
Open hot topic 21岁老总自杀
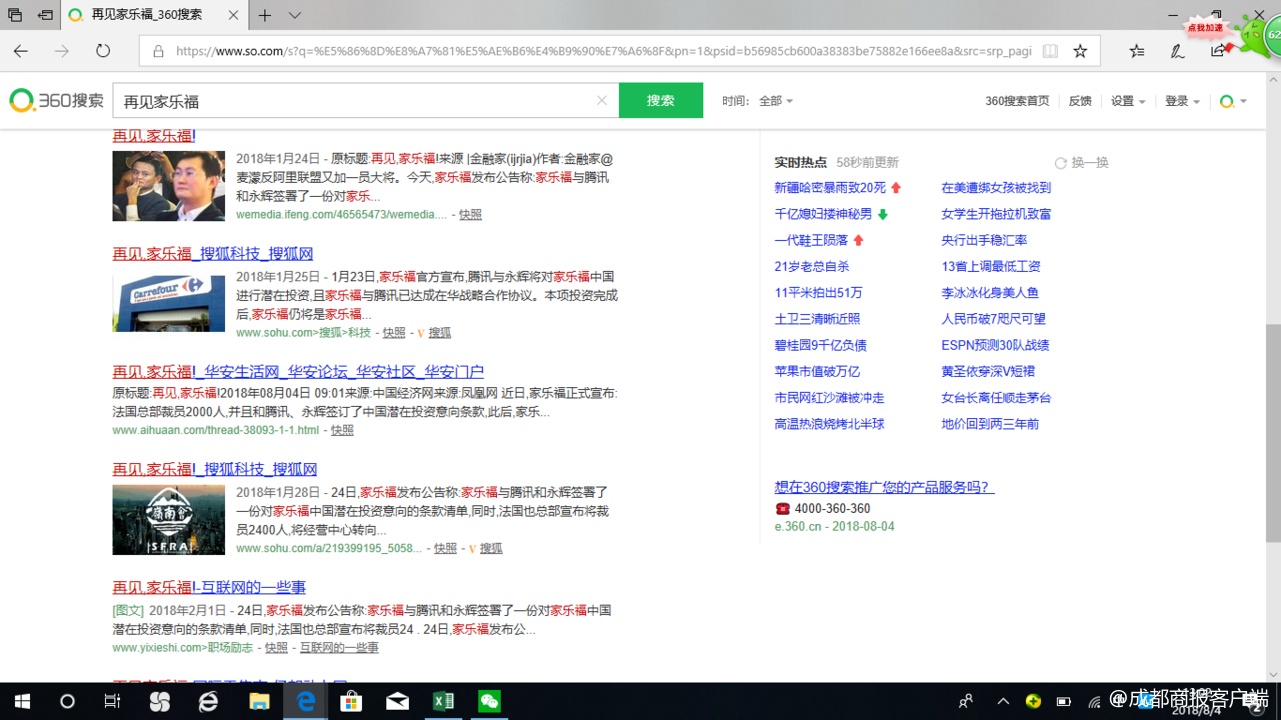[x=812, y=266]
